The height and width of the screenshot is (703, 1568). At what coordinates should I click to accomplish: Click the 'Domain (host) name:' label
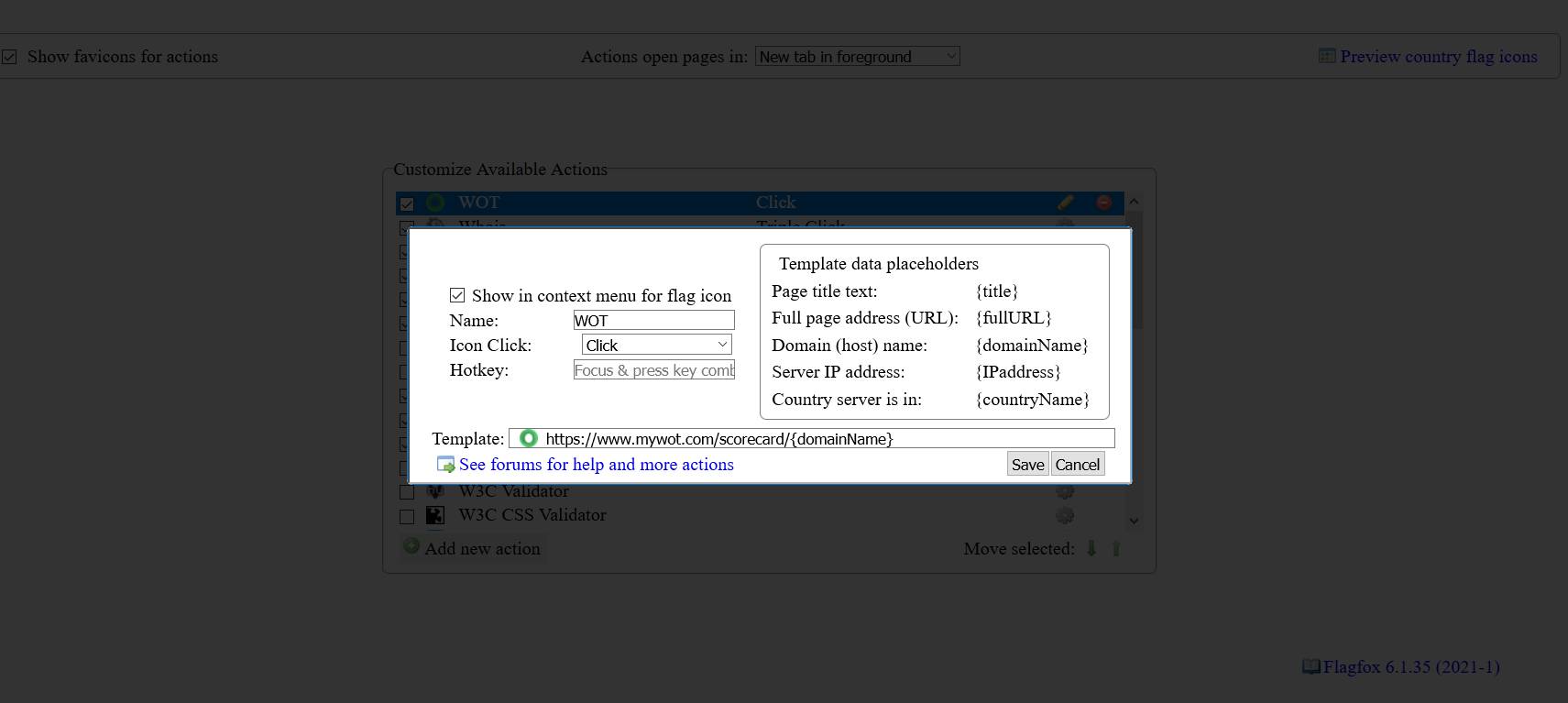click(850, 346)
